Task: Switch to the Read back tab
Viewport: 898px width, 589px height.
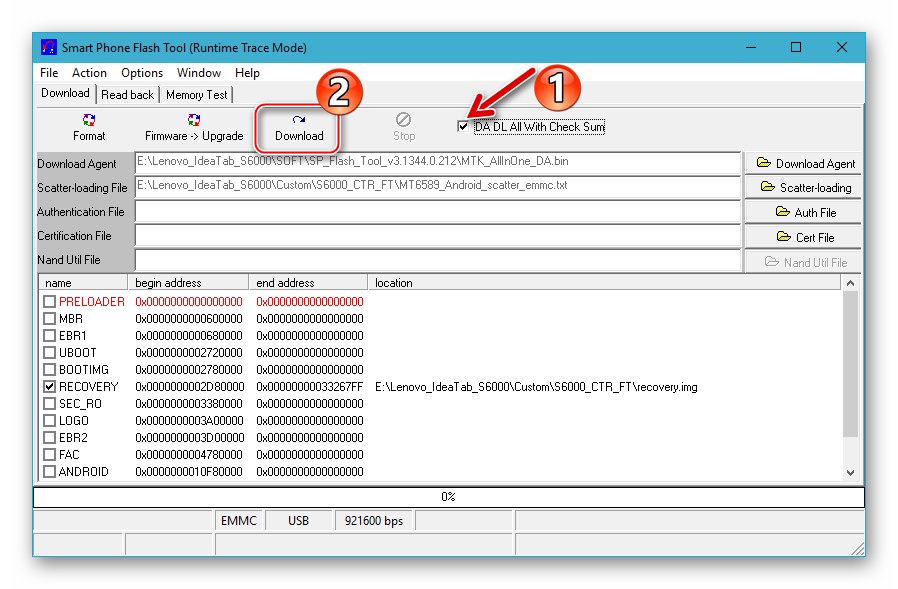Action: 127,94
